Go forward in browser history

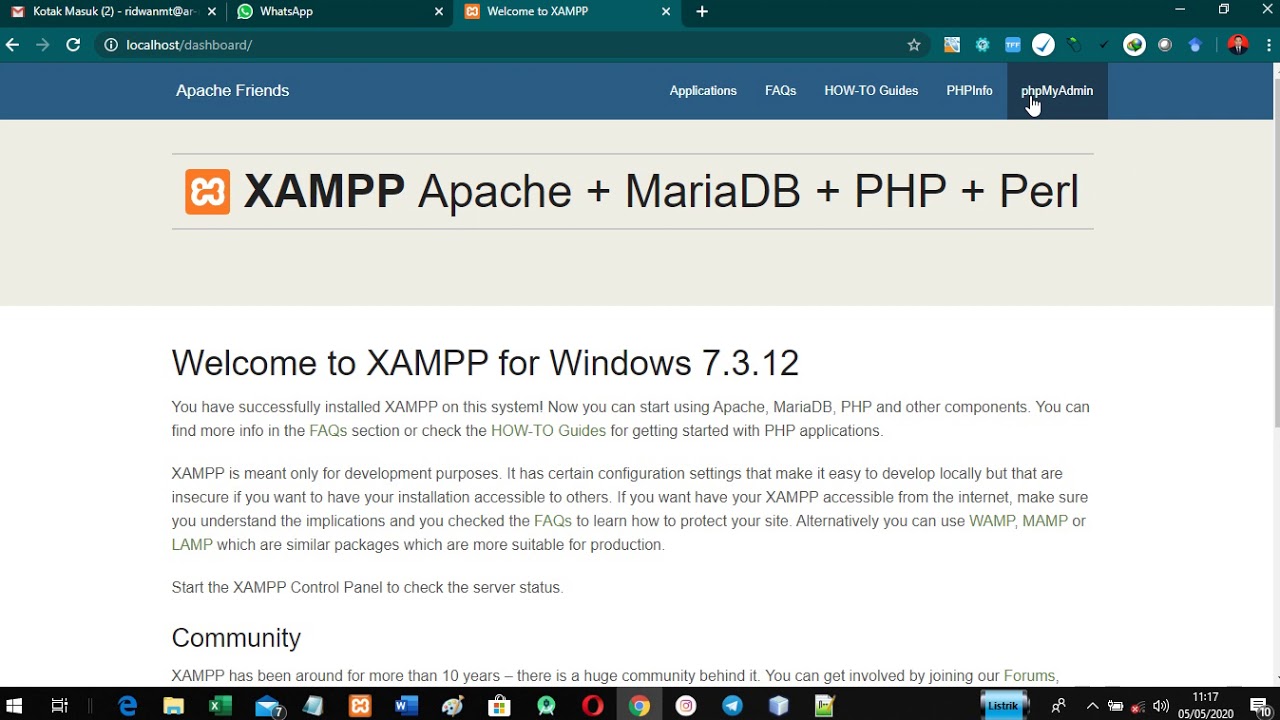coord(43,45)
